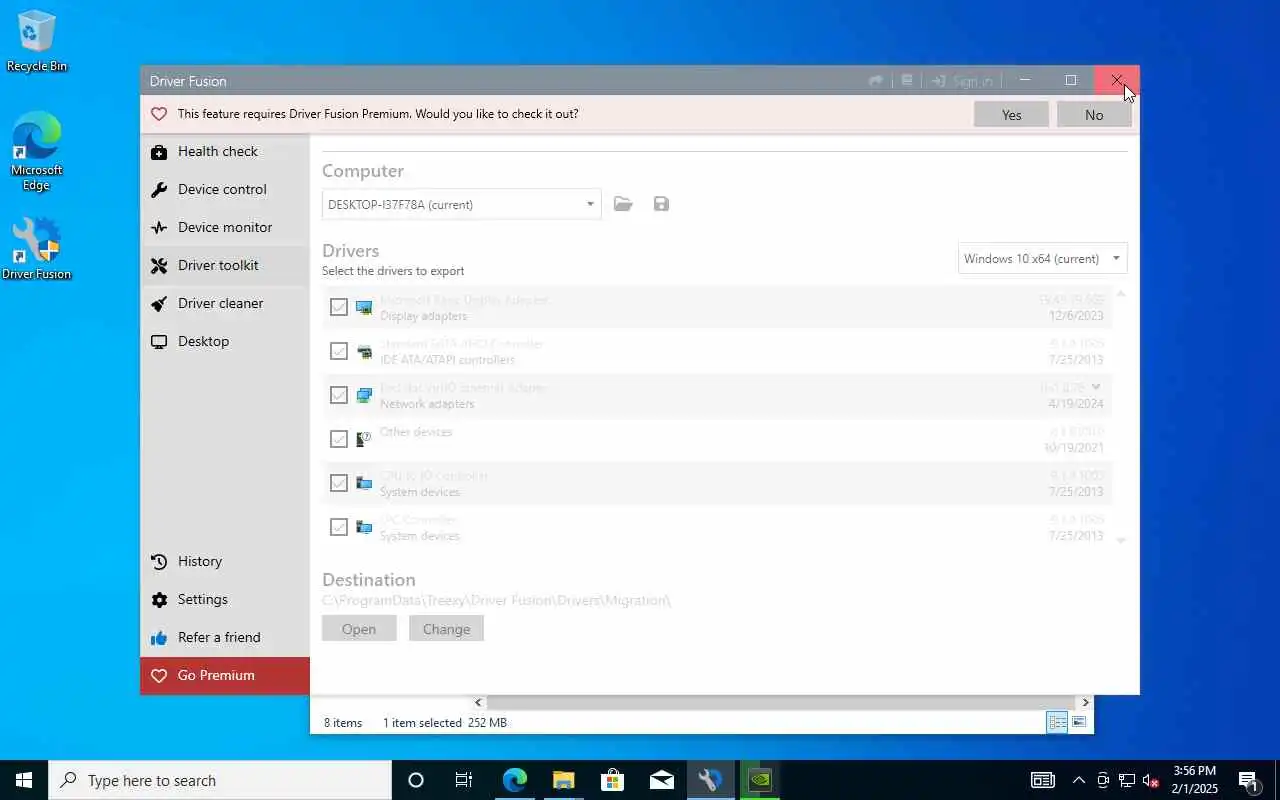The height and width of the screenshot is (800, 1280).
Task: Open the computer selection dropdown
Action: pos(461,204)
